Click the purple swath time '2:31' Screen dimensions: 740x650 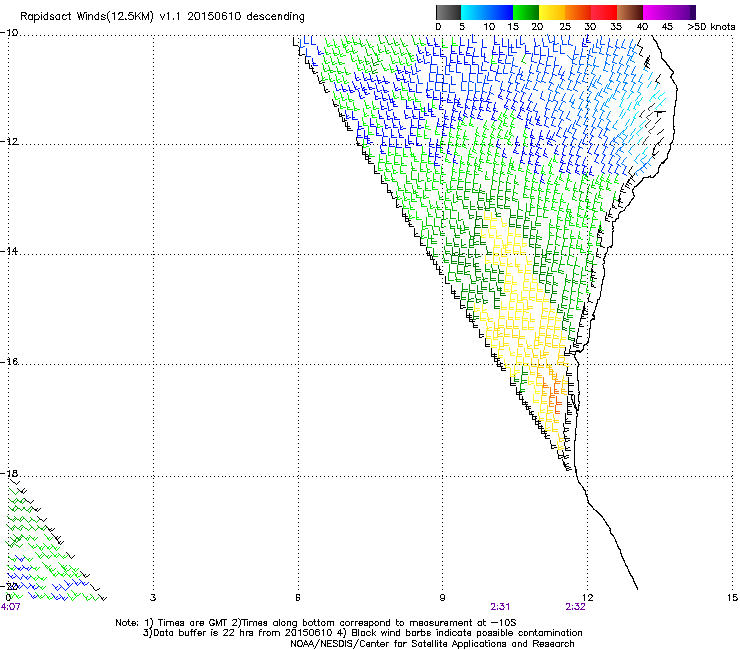[500, 607]
